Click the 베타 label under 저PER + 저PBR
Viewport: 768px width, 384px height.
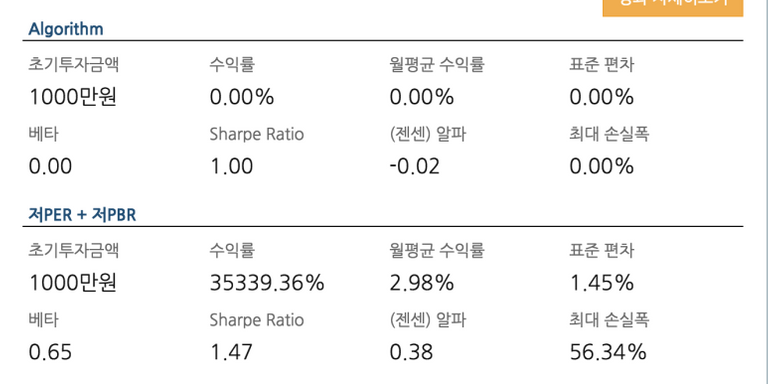43,320
